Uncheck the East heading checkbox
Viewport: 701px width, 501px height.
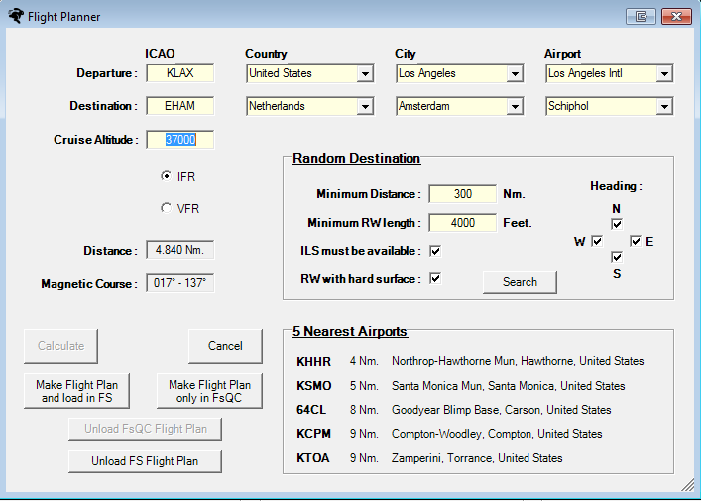[x=636, y=241]
